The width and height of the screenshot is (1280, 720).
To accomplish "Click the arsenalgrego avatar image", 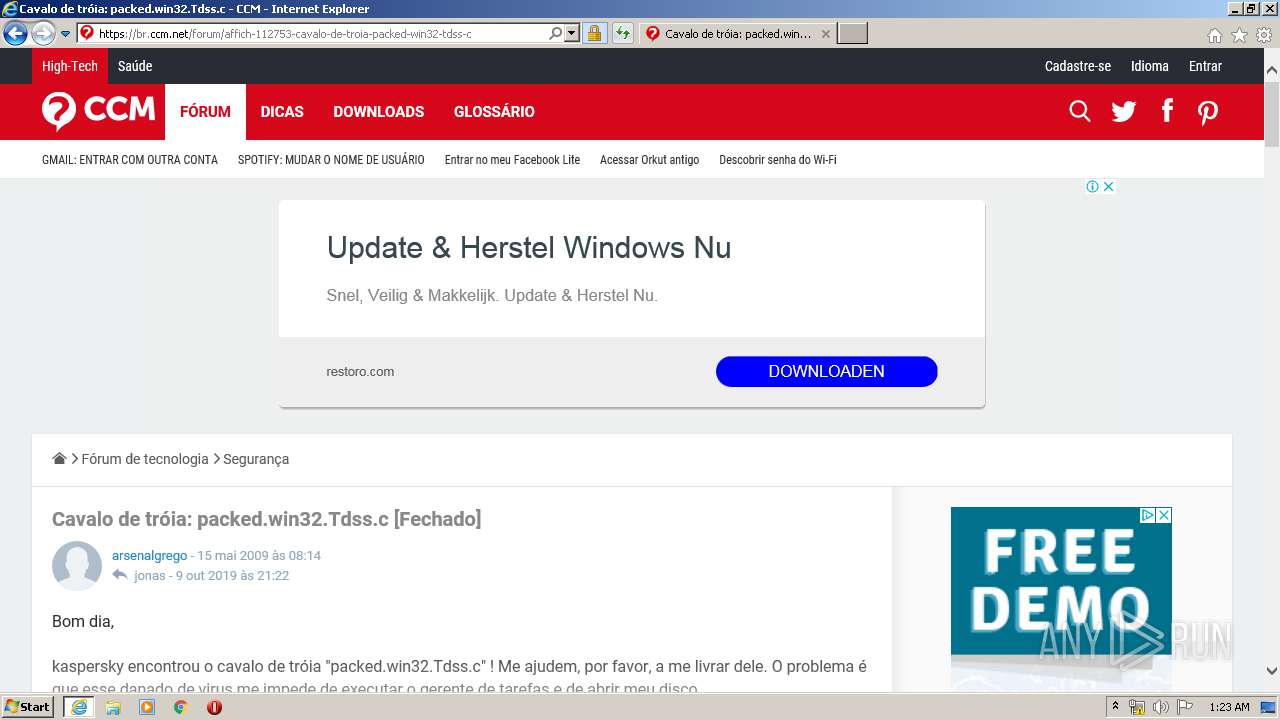I will click(77, 566).
